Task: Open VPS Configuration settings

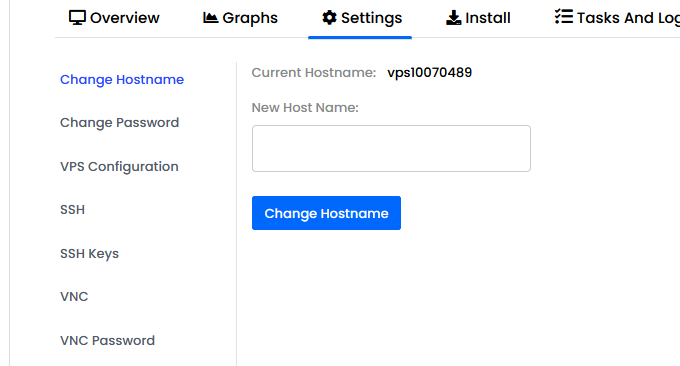Action: [x=119, y=167]
